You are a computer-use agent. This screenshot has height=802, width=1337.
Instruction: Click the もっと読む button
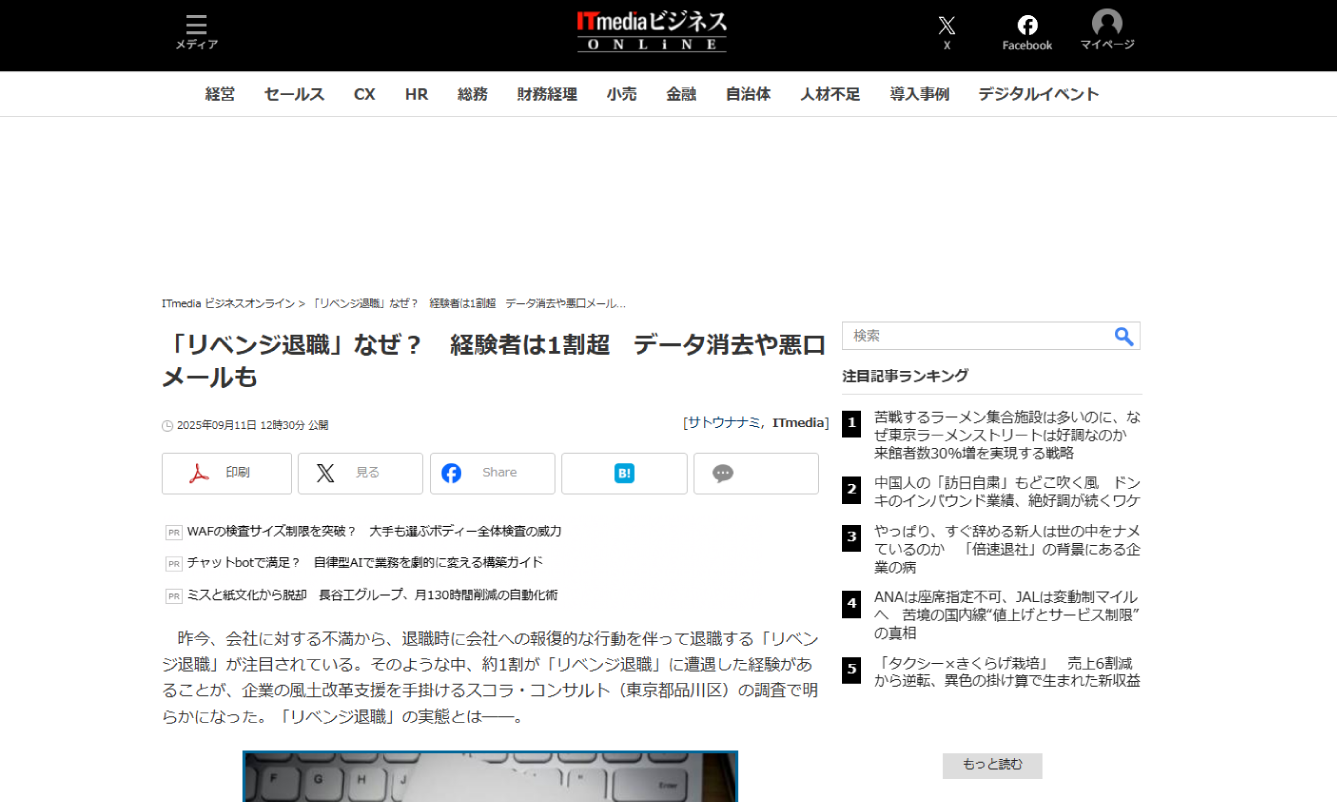(x=992, y=765)
